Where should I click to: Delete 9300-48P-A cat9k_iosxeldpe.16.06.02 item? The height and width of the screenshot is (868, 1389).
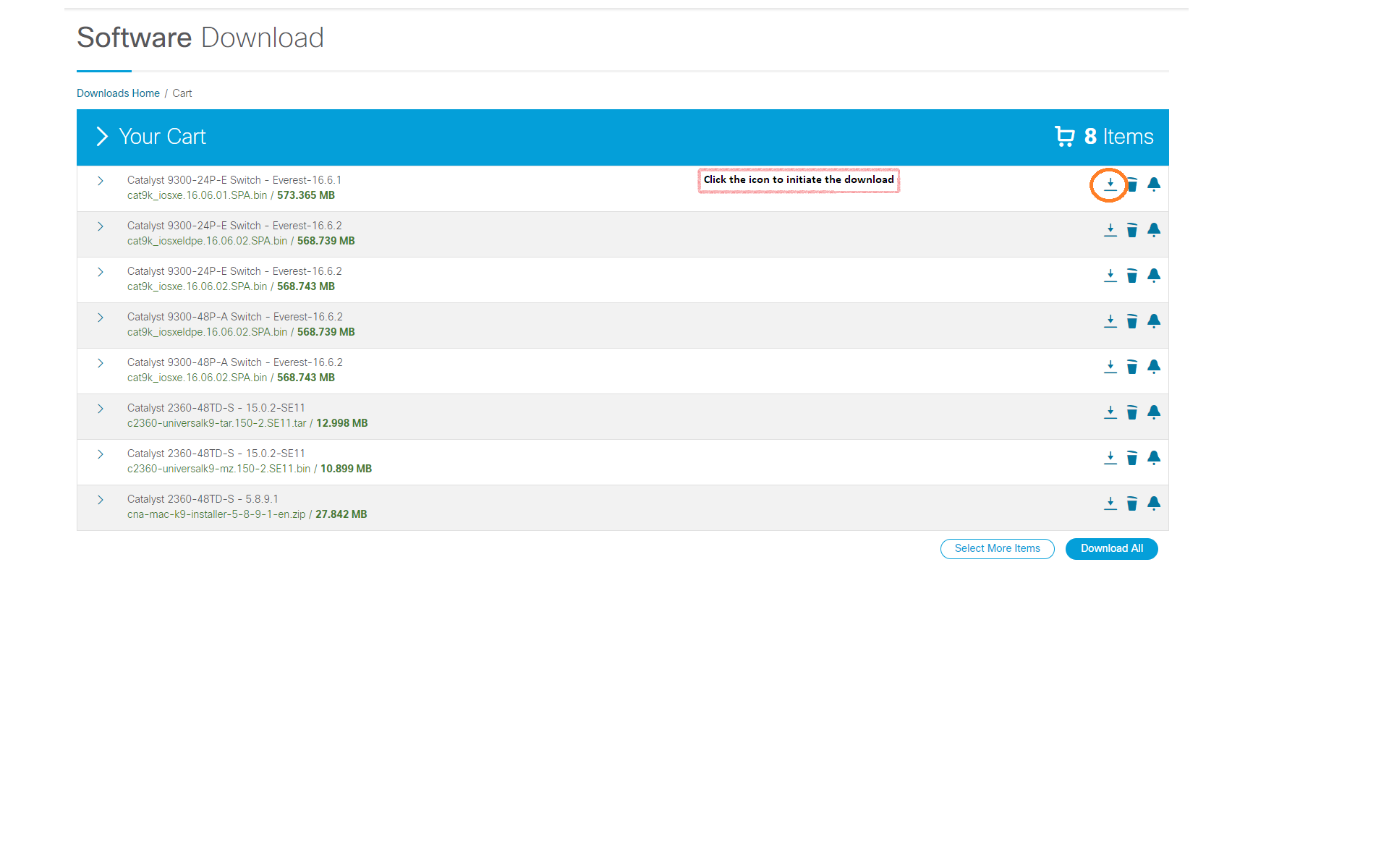pos(1132,322)
